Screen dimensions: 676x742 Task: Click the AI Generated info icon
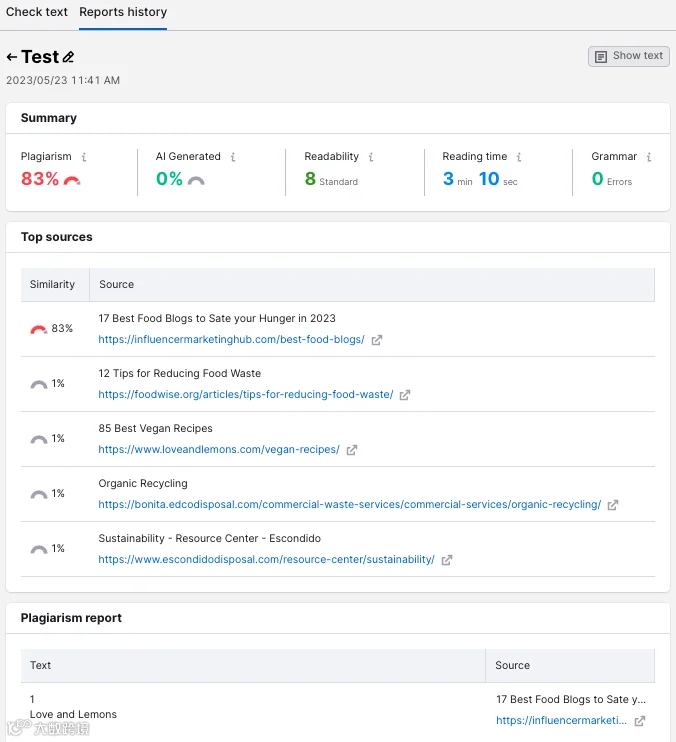point(233,157)
